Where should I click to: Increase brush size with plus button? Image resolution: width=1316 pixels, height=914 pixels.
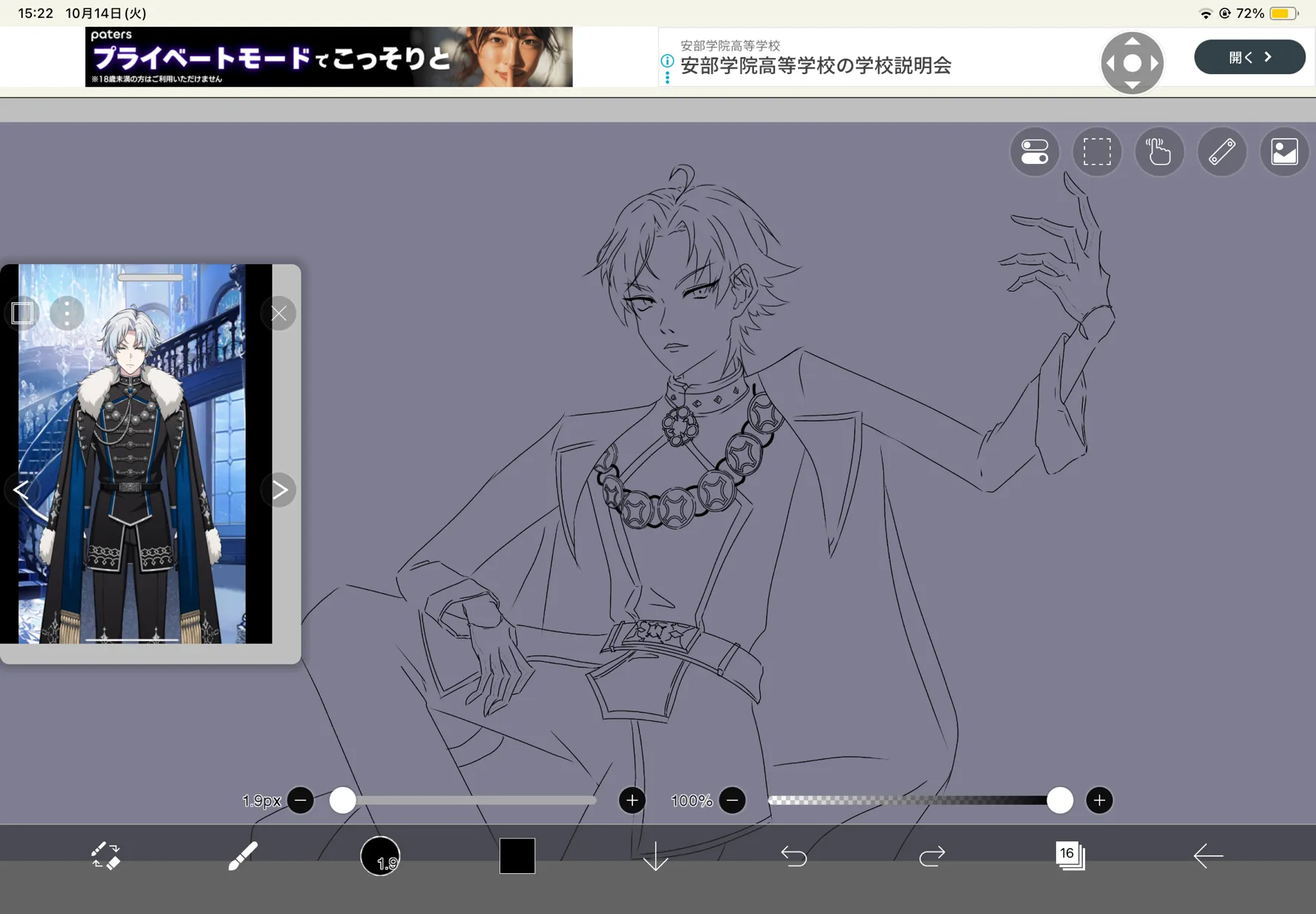click(x=632, y=800)
